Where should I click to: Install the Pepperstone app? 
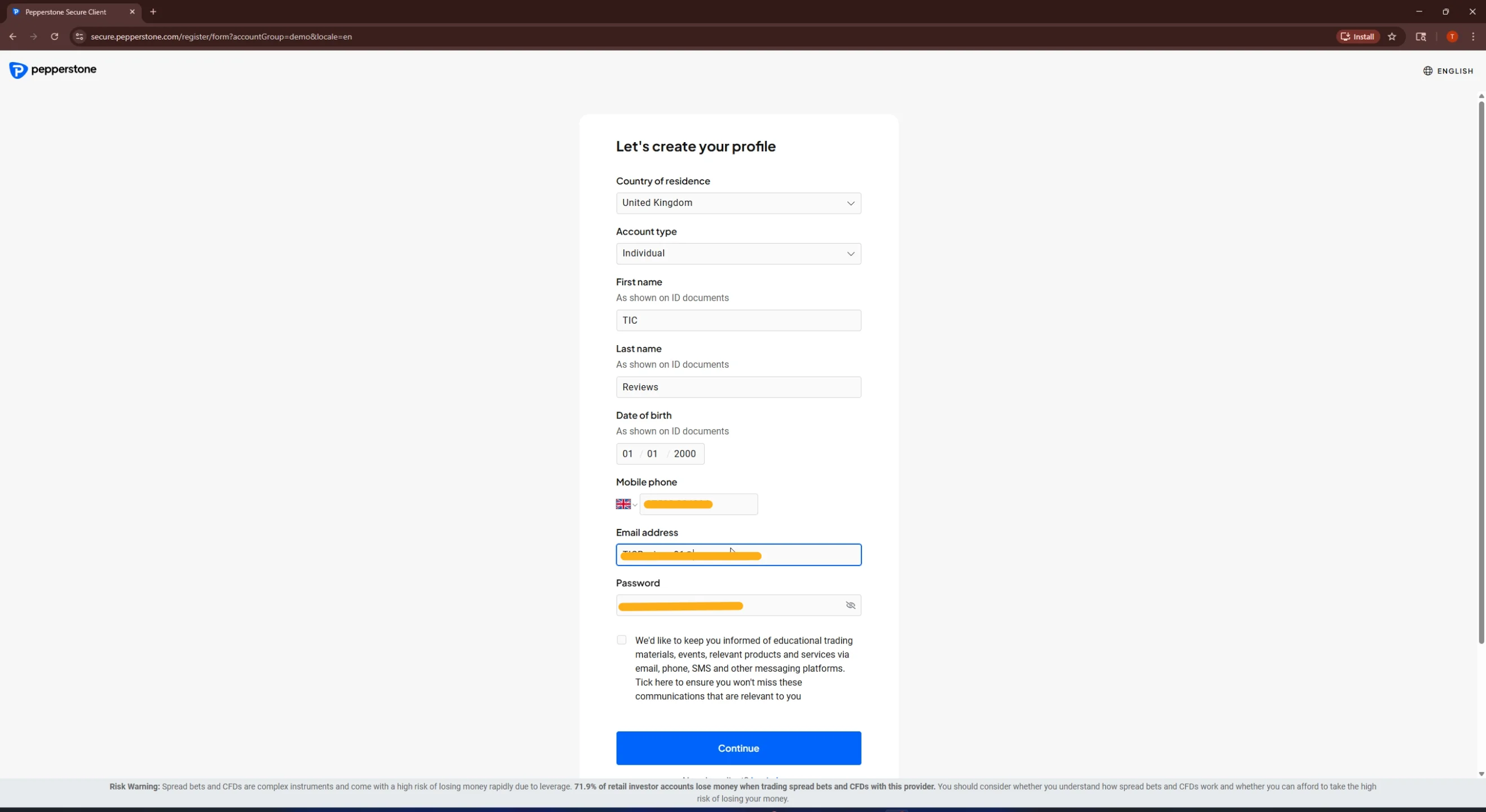[1357, 36]
